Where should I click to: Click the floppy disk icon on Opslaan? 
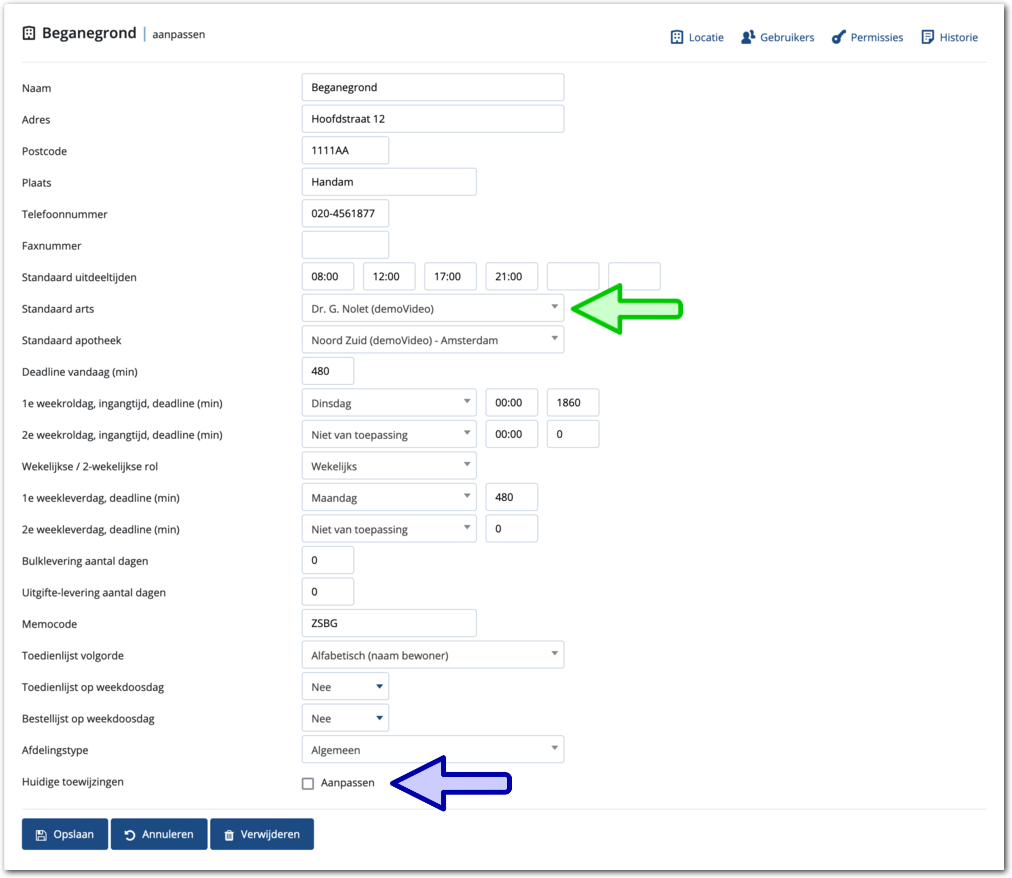coord(41,835)
